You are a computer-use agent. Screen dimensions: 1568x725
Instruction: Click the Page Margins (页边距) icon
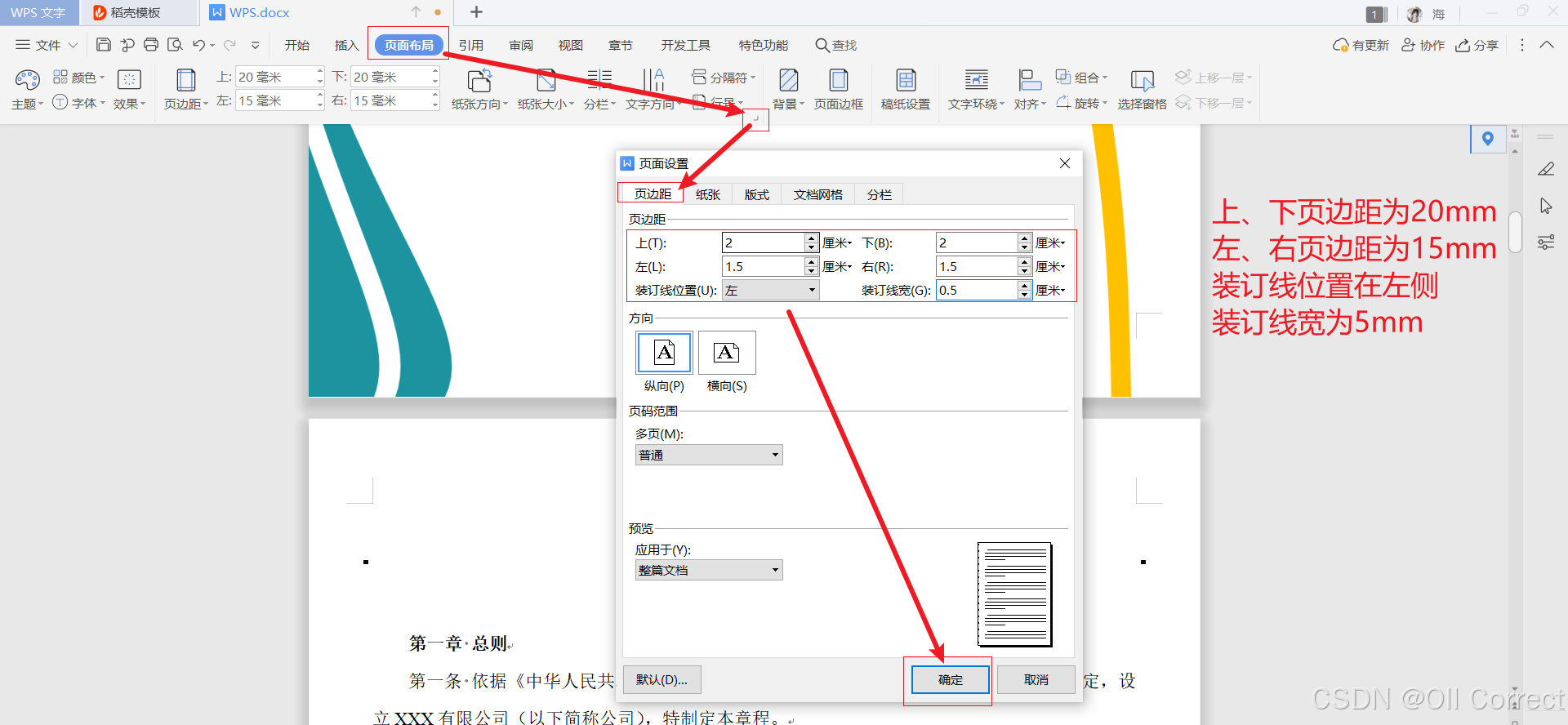point(186,80)
